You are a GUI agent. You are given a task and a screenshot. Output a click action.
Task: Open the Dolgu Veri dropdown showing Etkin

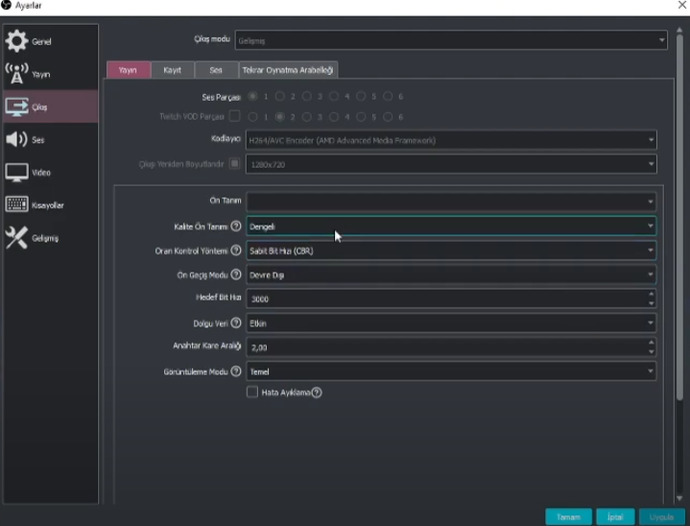click(x=451, y=323)
